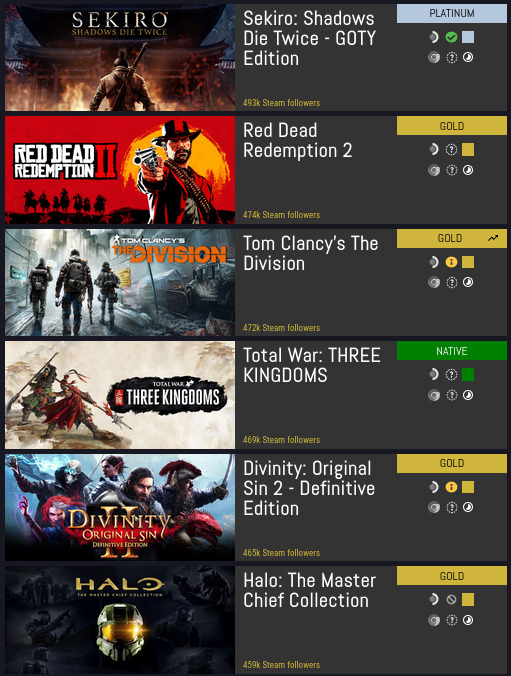This screenshot has width=511, height=676.
Task: Click the question-mark Deck status icon for Total War
Action: click(x=451, y=375)
